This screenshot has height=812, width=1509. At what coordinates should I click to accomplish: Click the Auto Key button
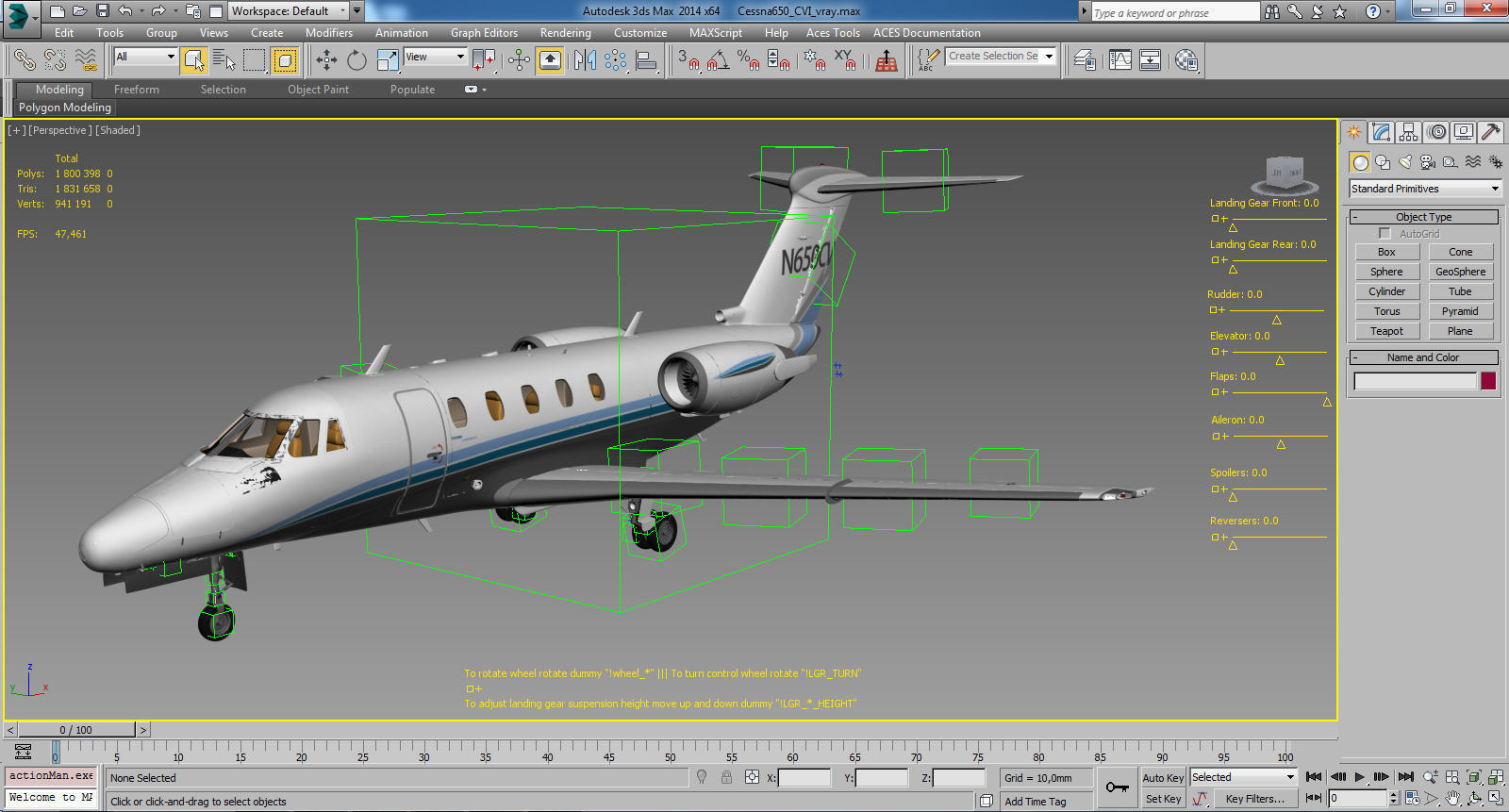(x=1162, y=778)
